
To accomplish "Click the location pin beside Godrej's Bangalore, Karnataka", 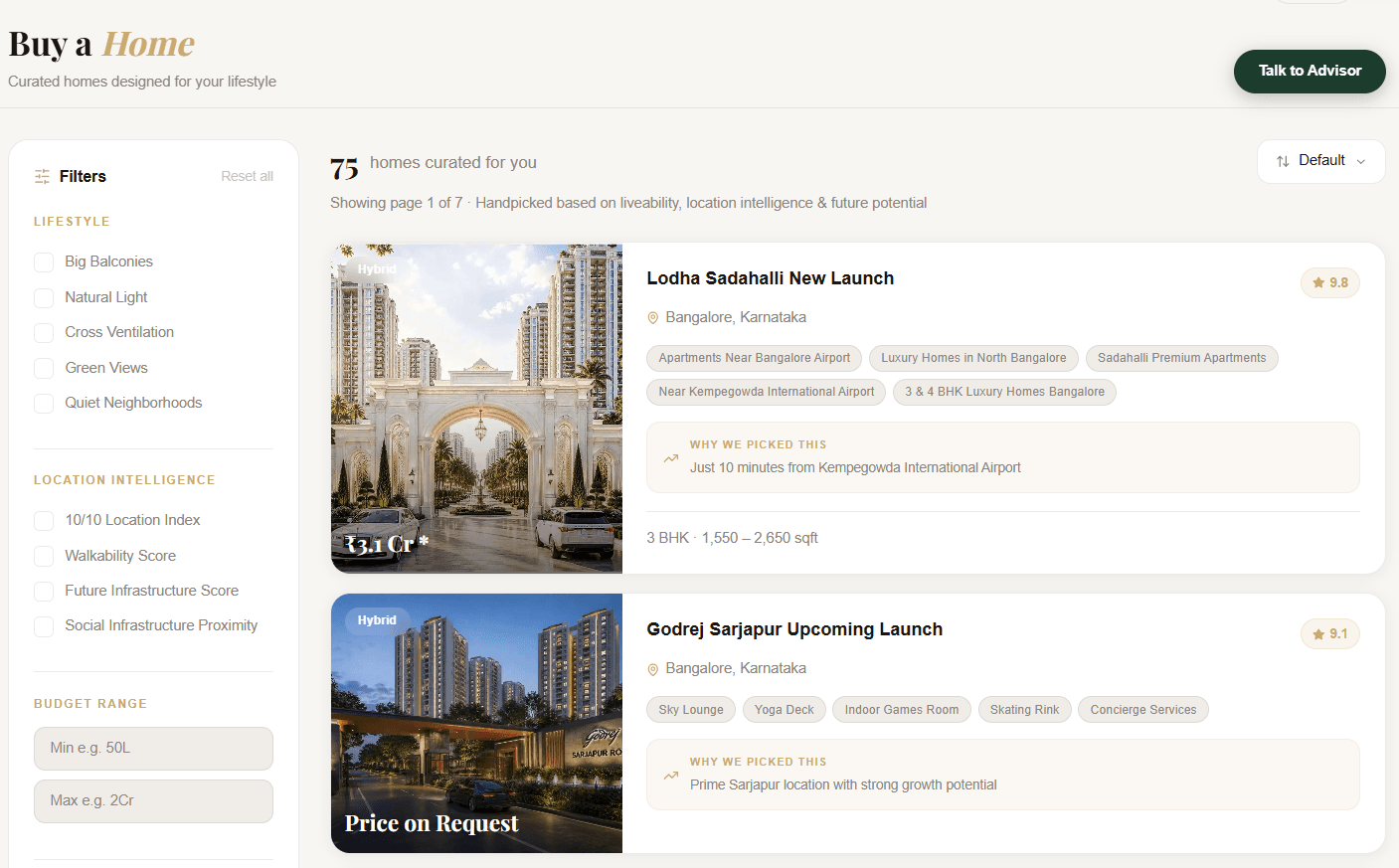I will coord(653,669).
